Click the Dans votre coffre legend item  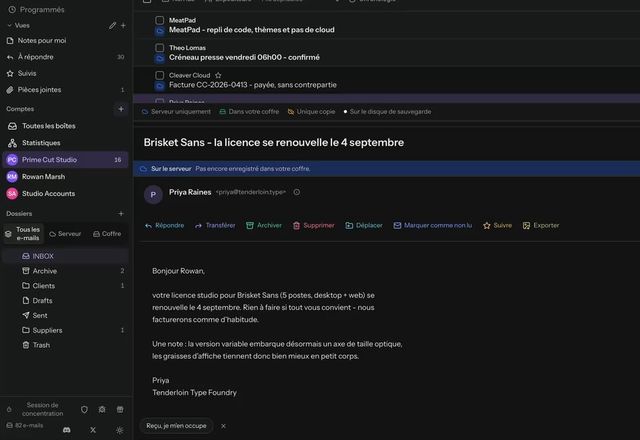tap(249, 111)
